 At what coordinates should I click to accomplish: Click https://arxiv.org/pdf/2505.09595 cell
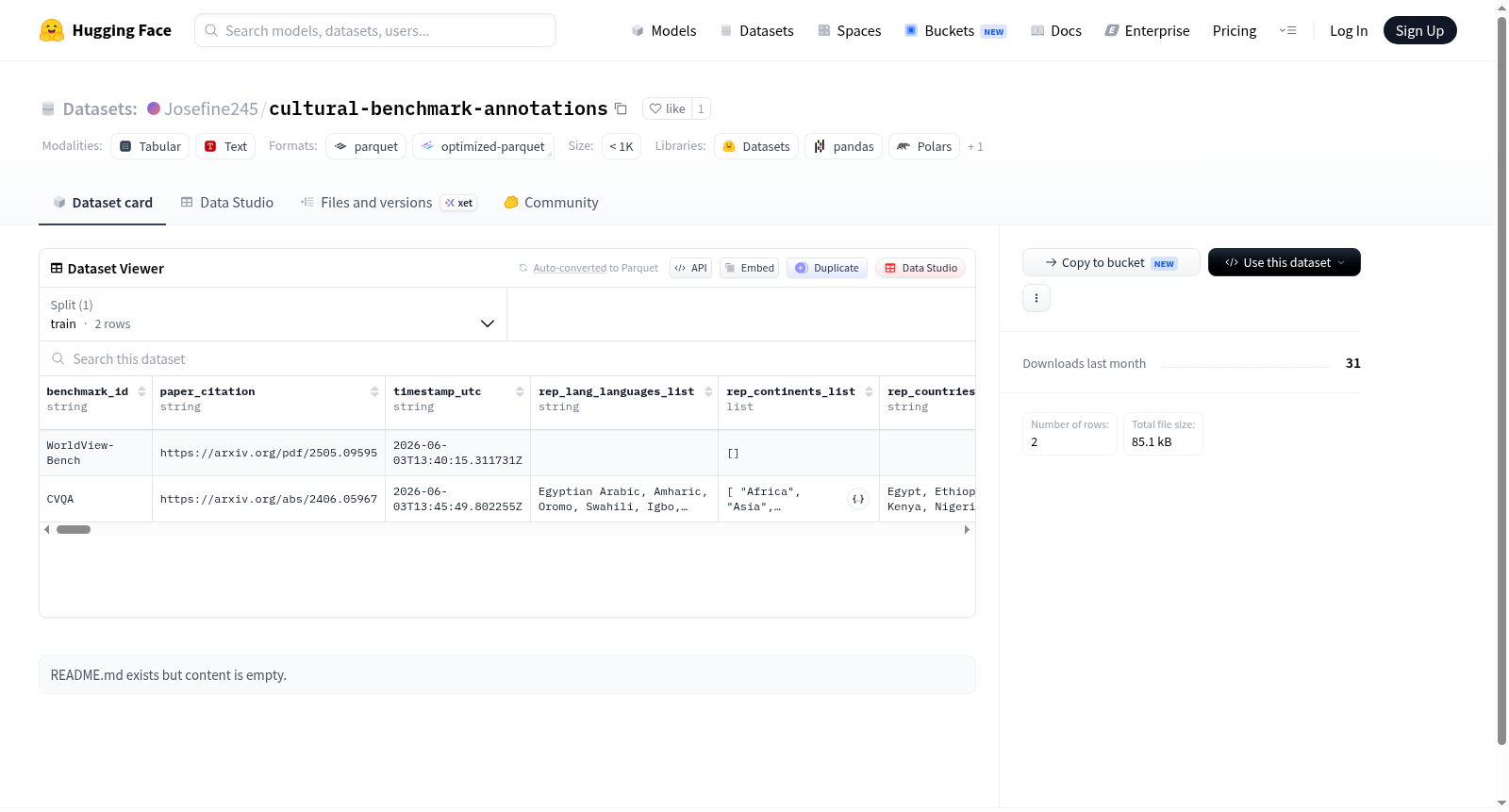[269, 453]
